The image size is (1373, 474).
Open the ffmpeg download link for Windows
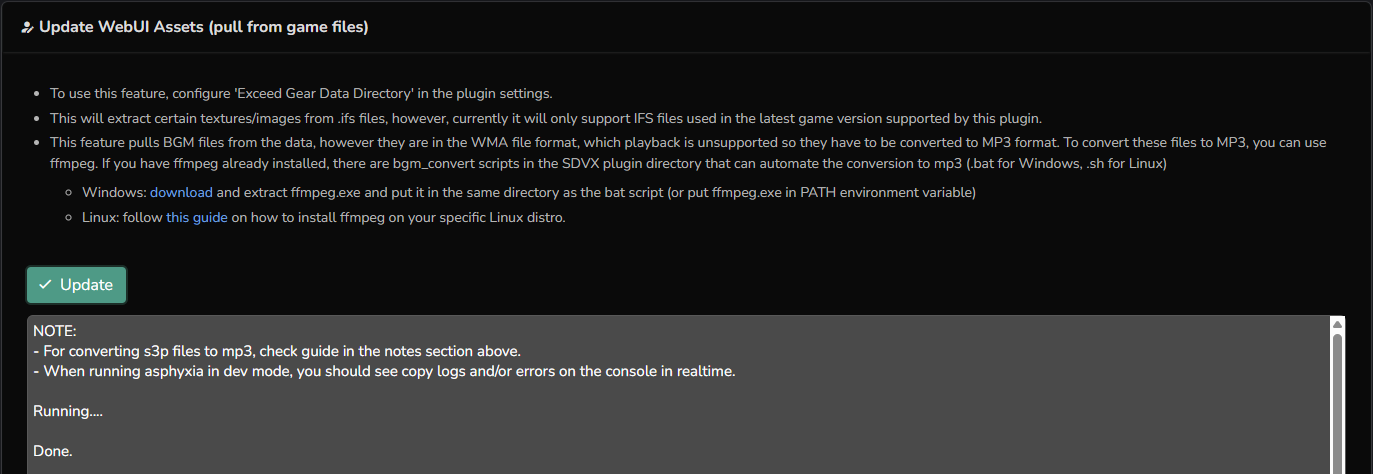coord(181,192)
